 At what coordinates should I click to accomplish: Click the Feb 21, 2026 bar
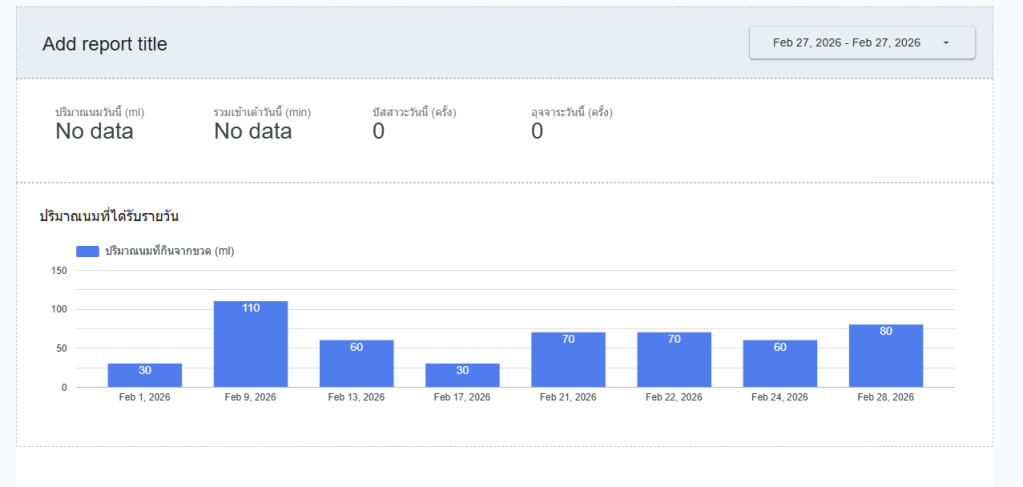(568, 360)
